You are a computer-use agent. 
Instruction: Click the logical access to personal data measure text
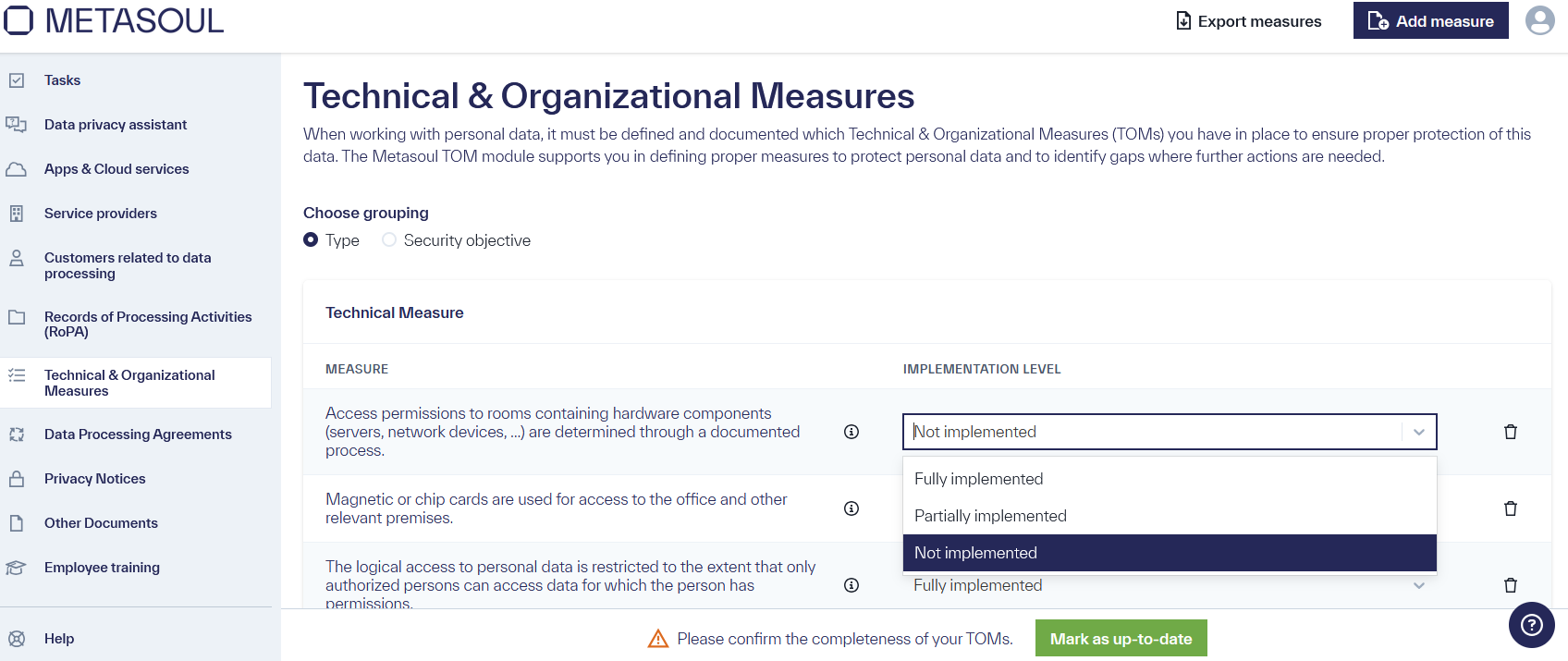point(570,585)
